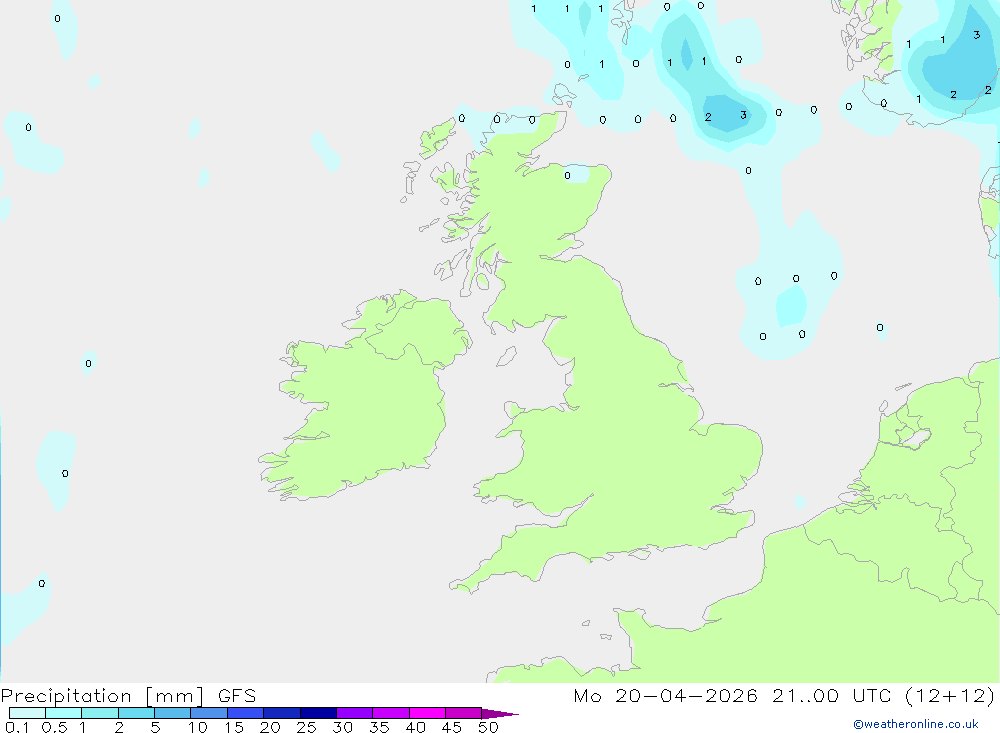Open the weatheronline.co.uk copyright link
Viewport: 1000px width, 733px height.
[916, 724]
